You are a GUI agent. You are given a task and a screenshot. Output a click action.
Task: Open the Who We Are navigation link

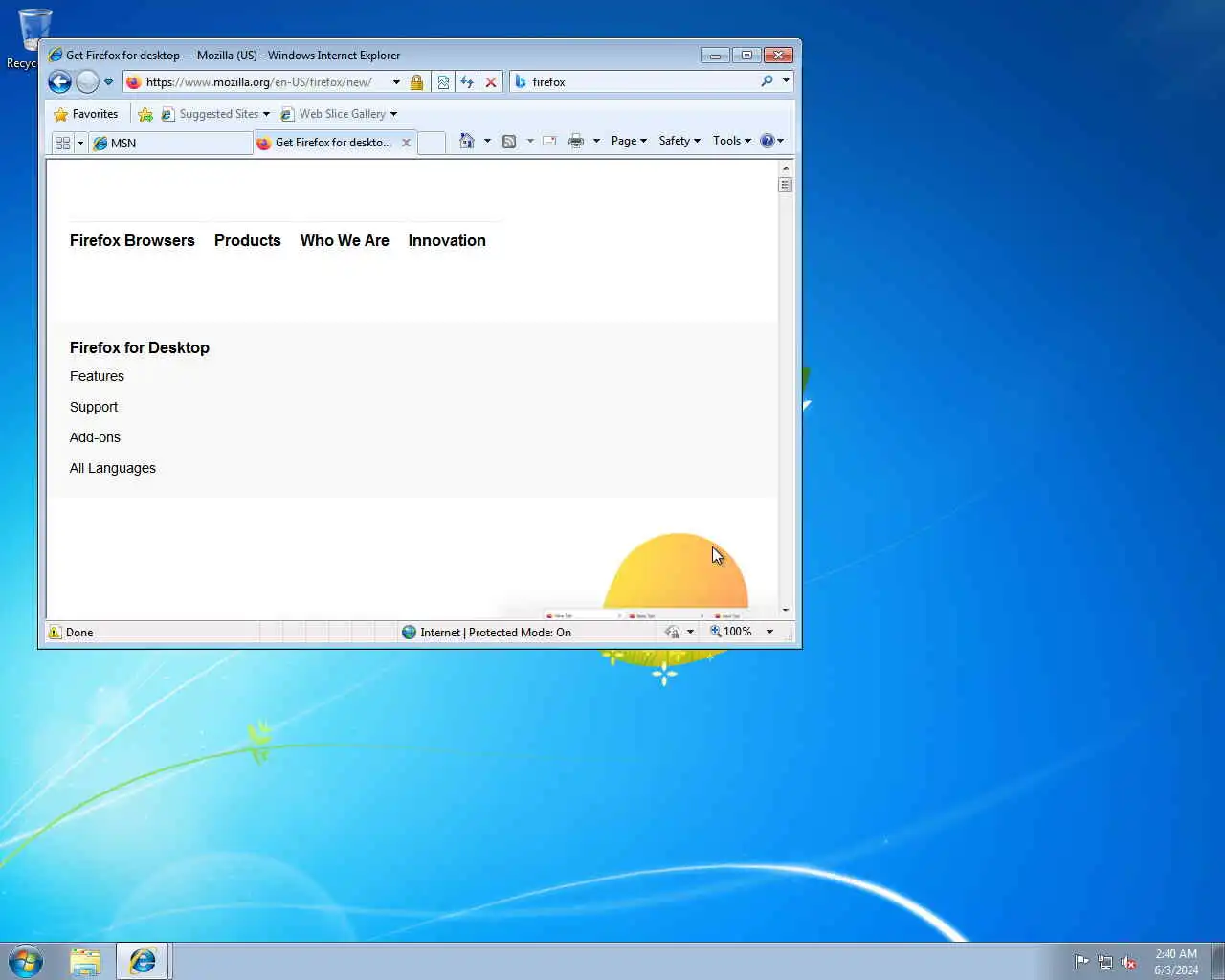pyautogui.click(x=345, y=241)
